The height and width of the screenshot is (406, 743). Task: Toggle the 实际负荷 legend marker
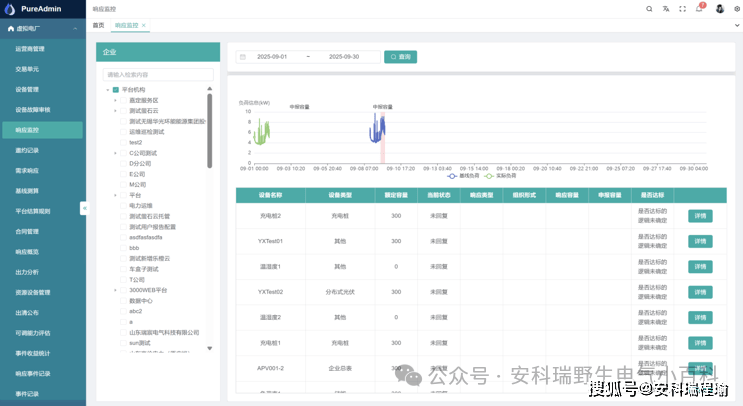(489, 176)
